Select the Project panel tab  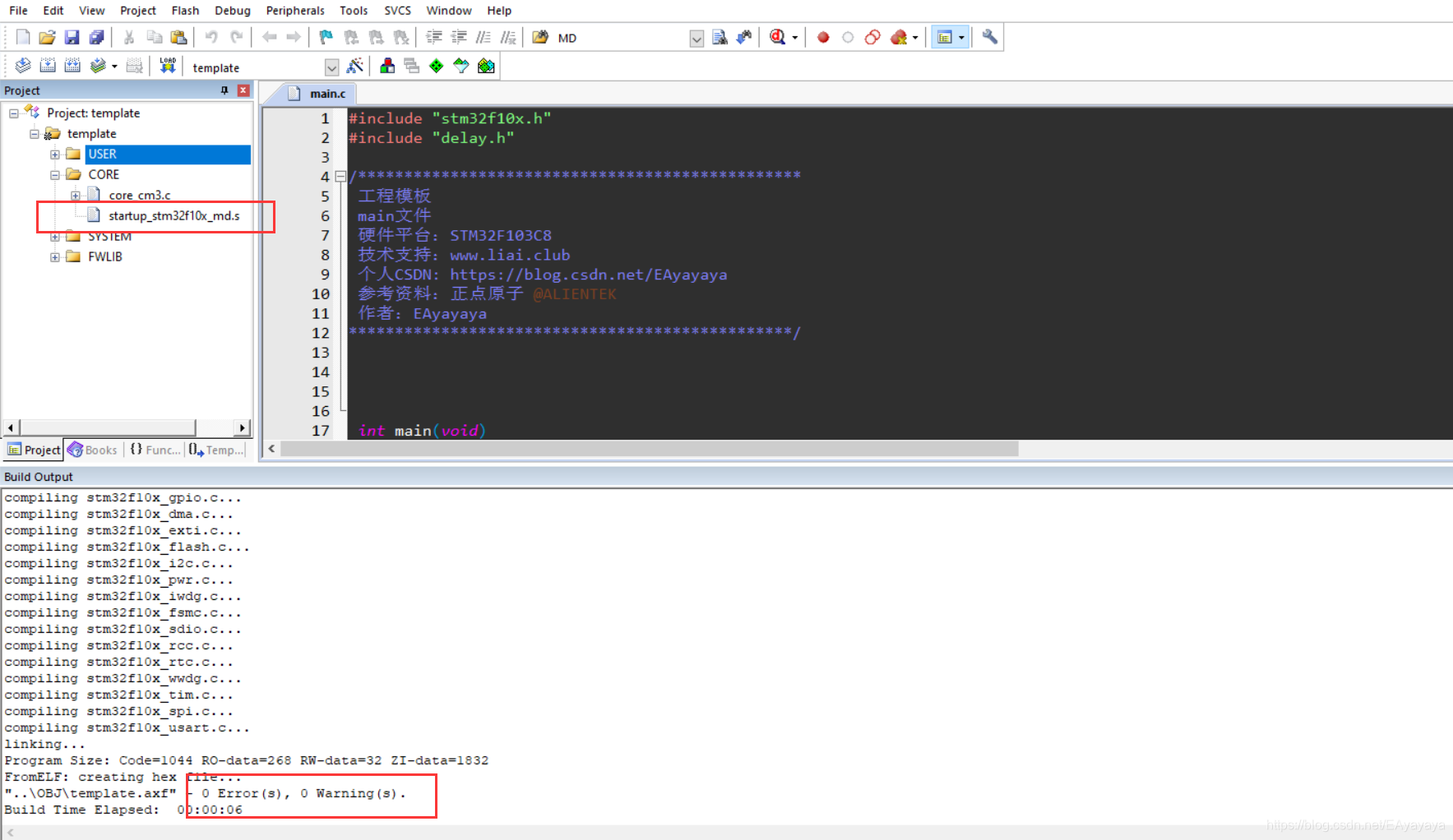pyautogui.click(x=35, y=450)
